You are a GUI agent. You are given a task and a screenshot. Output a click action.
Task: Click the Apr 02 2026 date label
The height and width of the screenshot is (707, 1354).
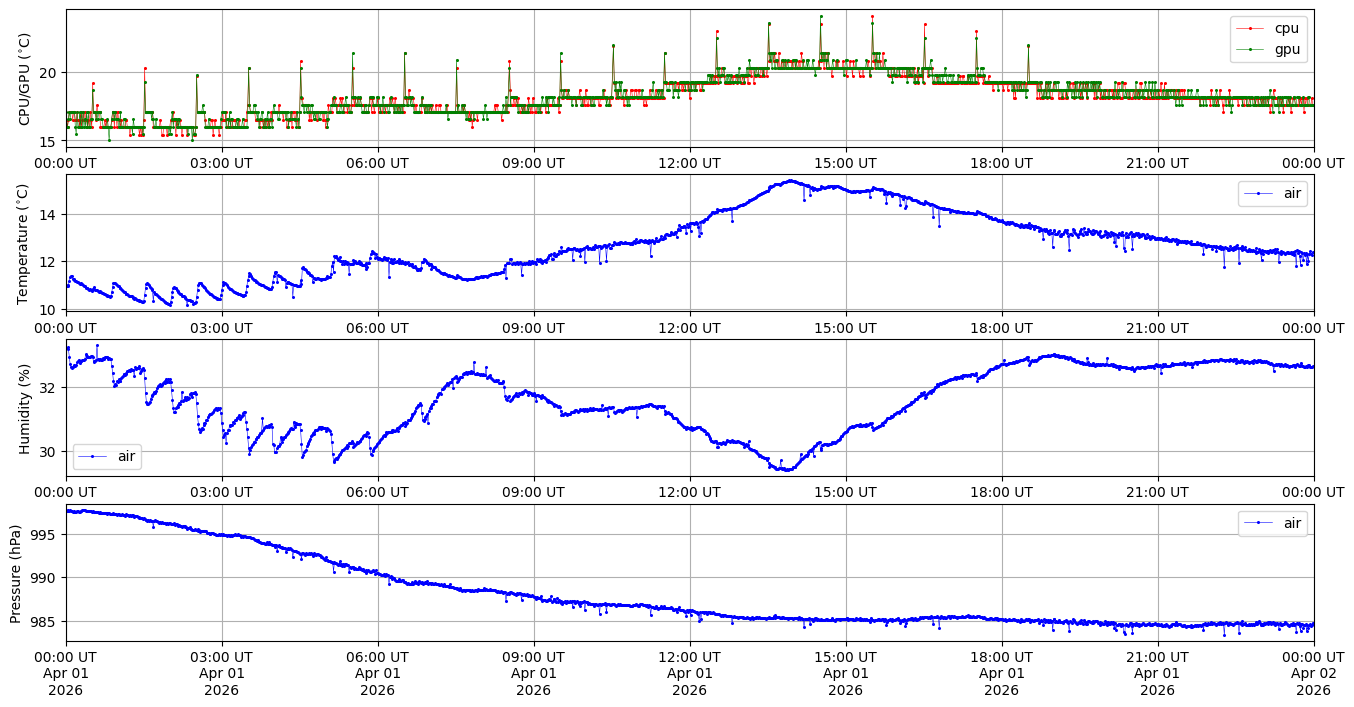click(1313, 674)
